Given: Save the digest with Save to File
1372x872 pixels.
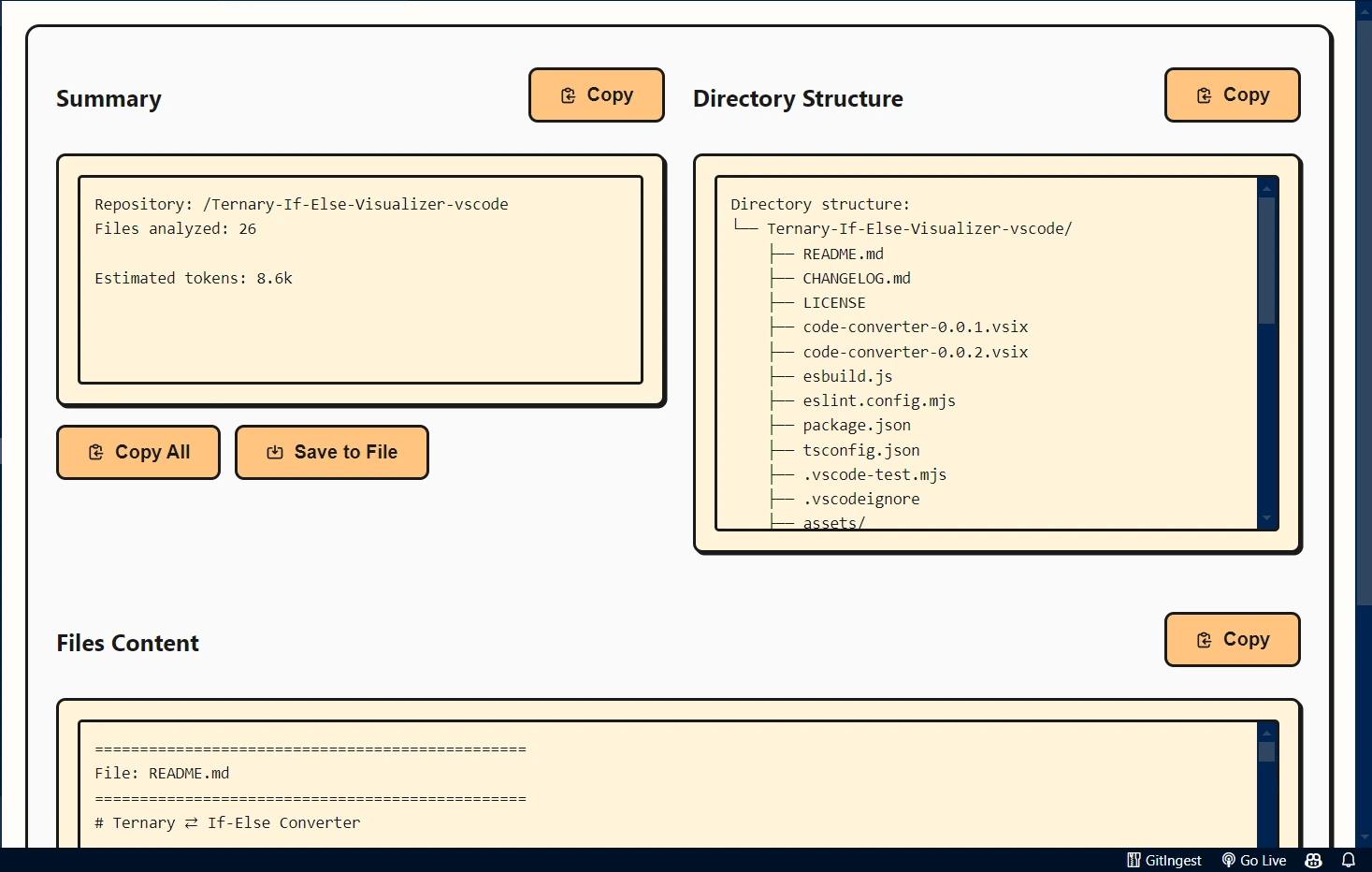Looking at the screenshot, I should pyautogui.click(x=332, y=452).
